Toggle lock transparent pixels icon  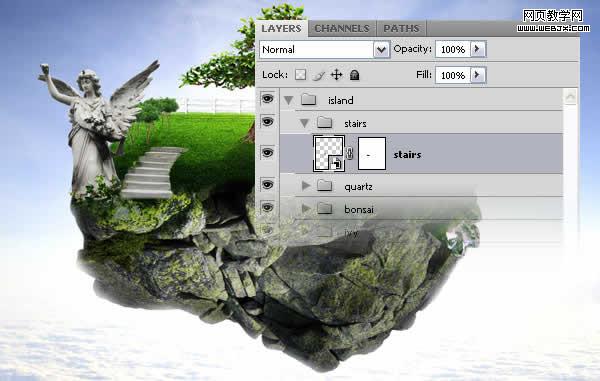click(300, 75)
